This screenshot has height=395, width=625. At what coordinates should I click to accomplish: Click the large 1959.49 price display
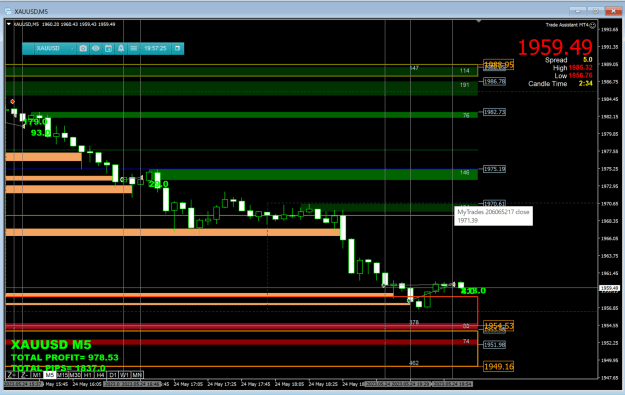point(555,47)
